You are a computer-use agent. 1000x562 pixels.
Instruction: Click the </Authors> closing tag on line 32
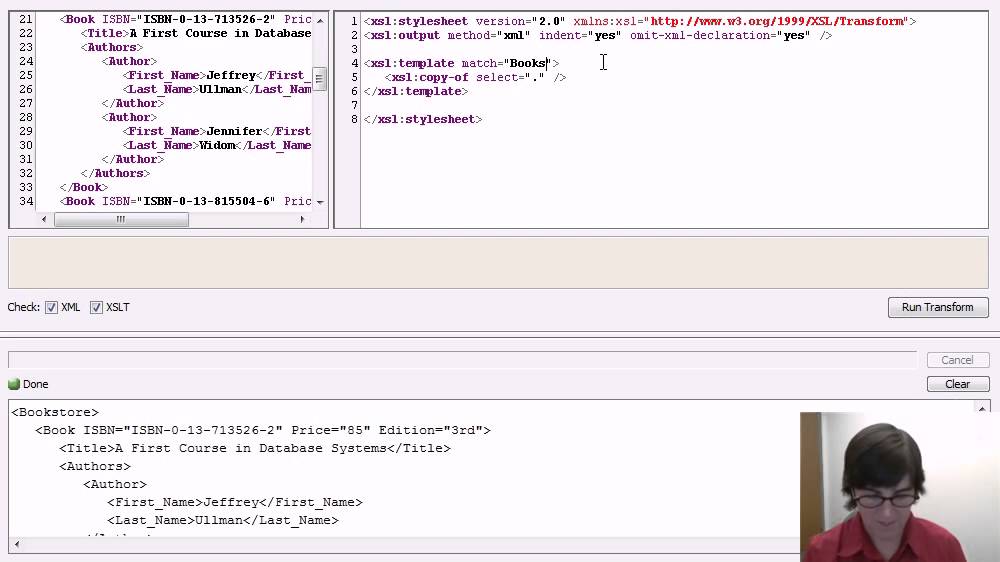[x=115, y=174]
